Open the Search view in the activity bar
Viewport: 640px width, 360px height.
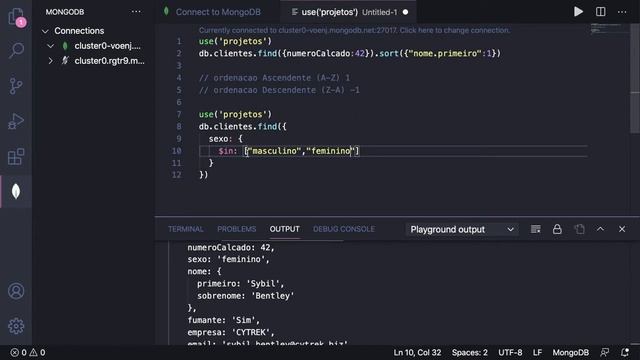(x=16, y=50)
